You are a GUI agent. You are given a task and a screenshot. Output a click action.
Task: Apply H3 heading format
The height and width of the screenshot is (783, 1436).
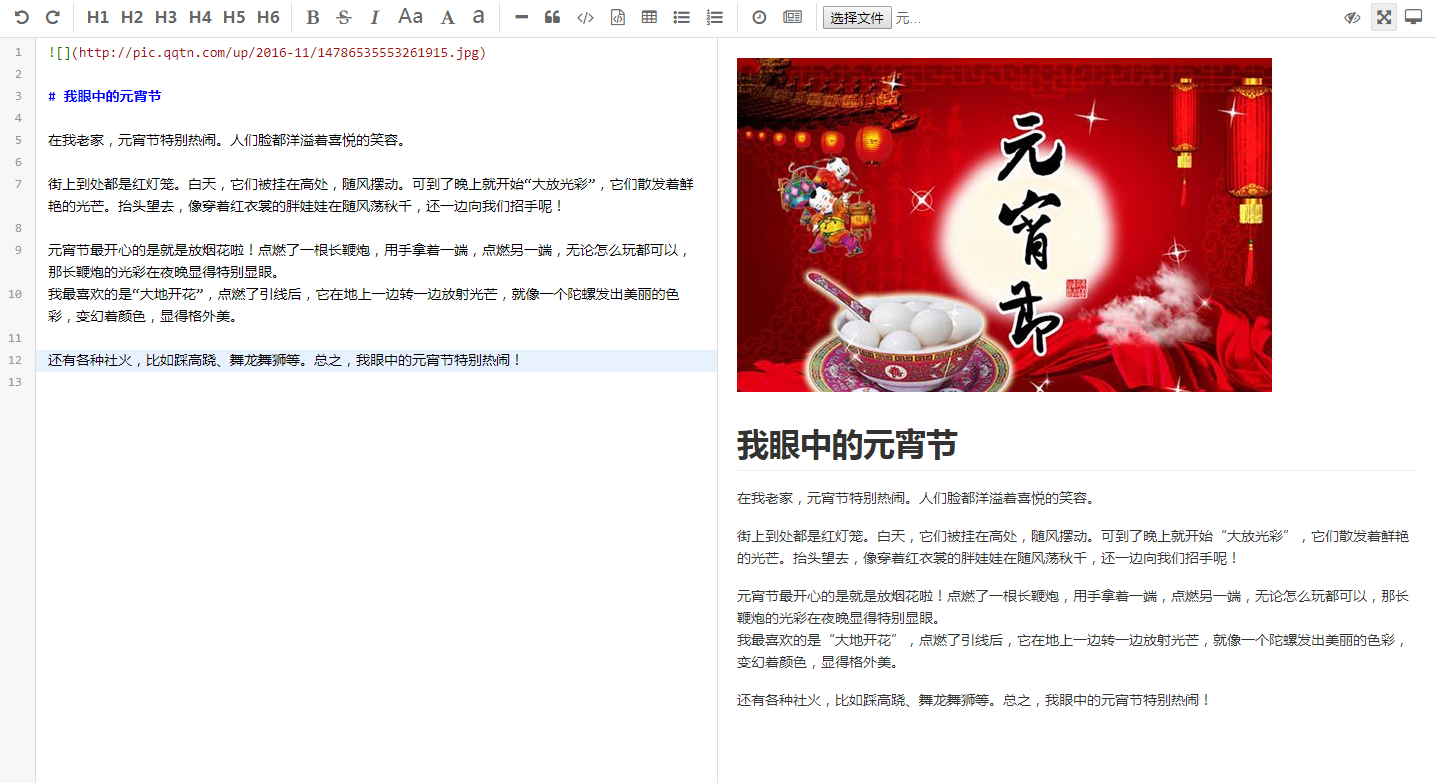click(x=166, y=17)
